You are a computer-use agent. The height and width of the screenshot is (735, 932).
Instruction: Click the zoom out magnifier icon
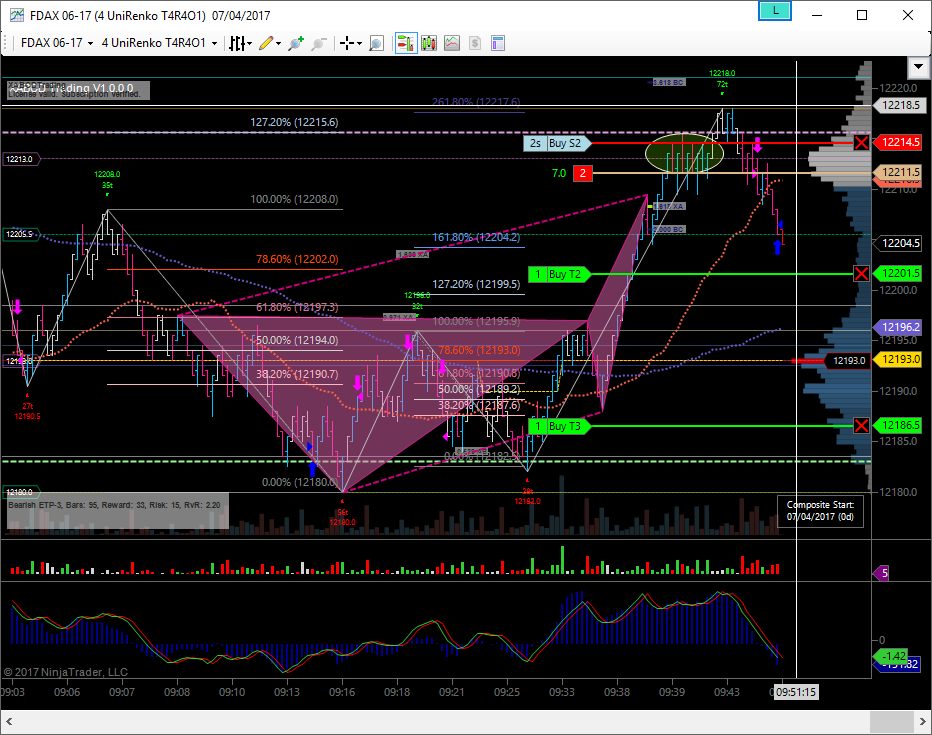[x=319, y=43]
